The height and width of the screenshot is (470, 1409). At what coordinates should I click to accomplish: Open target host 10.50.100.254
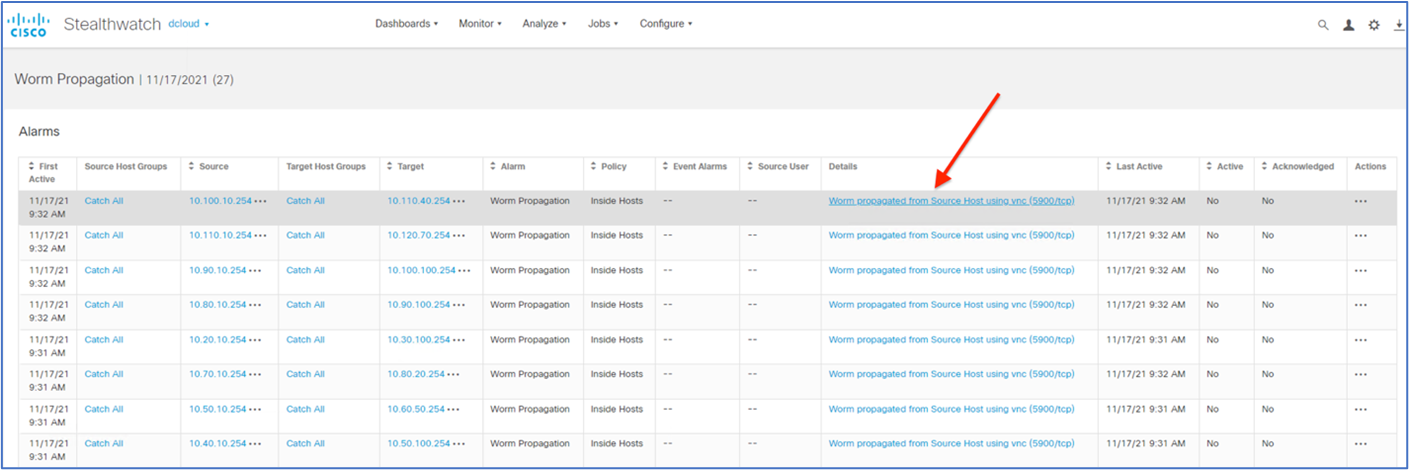419,444
